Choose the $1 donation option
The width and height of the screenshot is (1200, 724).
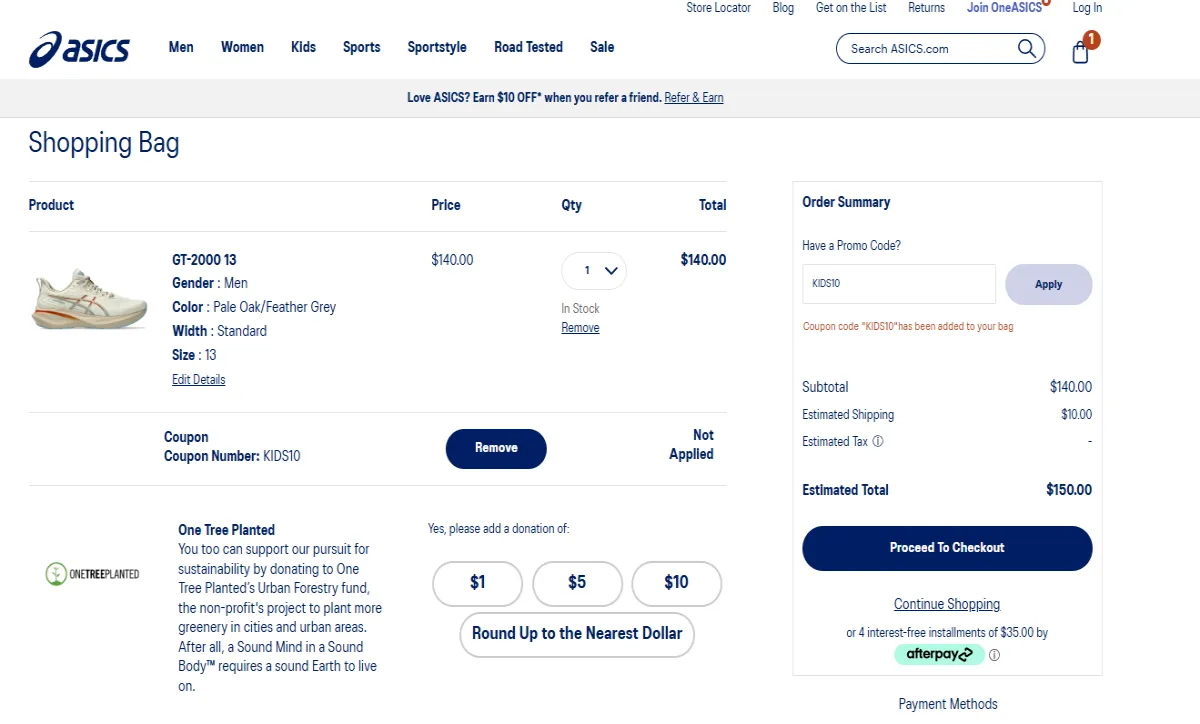coord(477,583)
